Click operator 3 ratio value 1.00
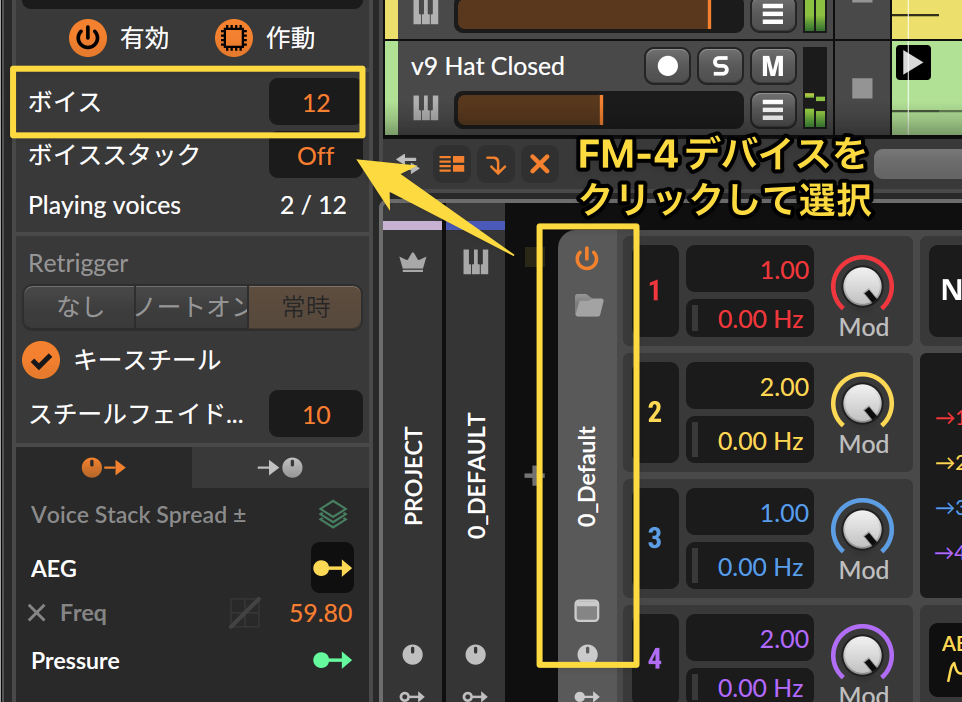The height and width of the screenshot is (702, 962). pos(750,512)
